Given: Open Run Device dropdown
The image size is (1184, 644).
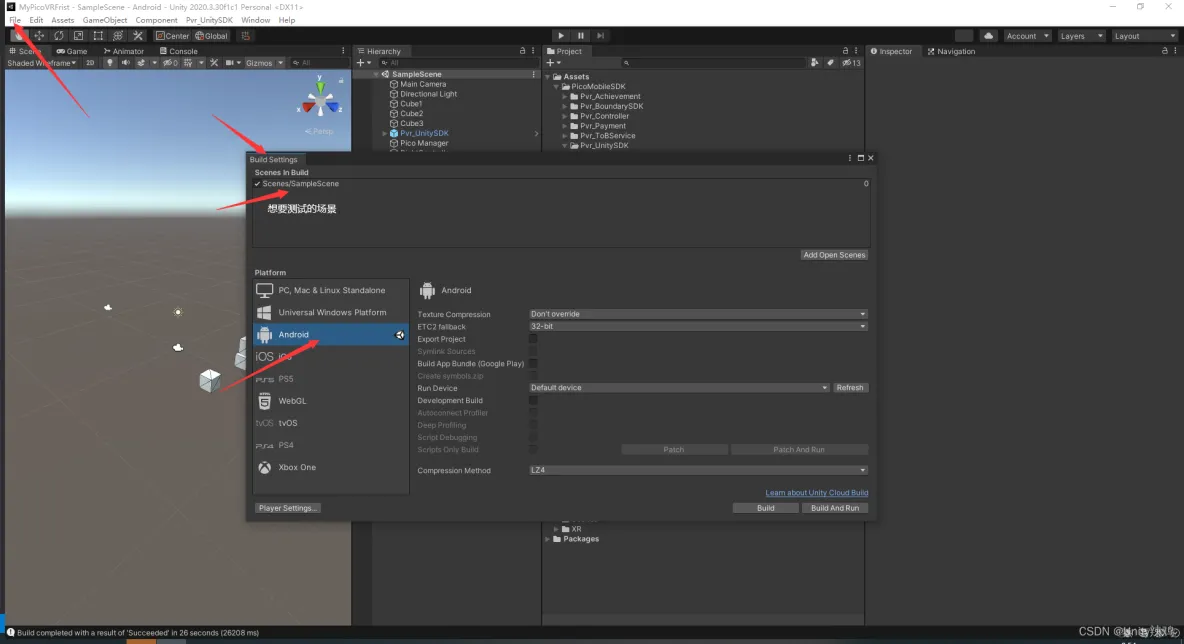Looking at the screenshot, I should point(679,387).
